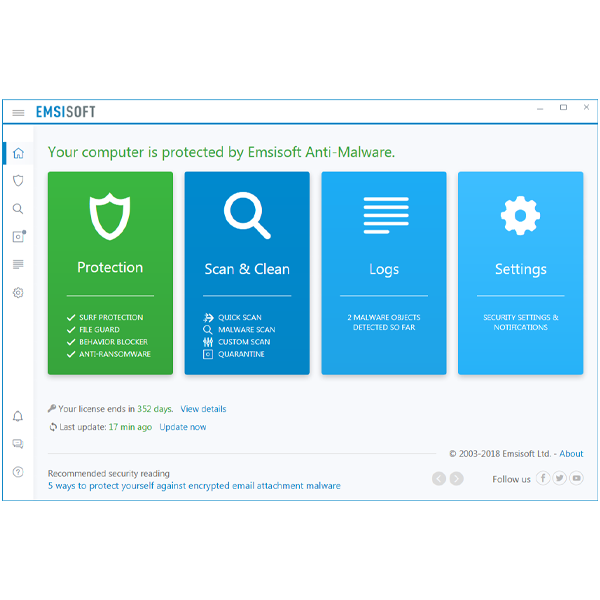Click the update refresh arrows icon
This screenshot has width=600, height=600.
point(53,427)
